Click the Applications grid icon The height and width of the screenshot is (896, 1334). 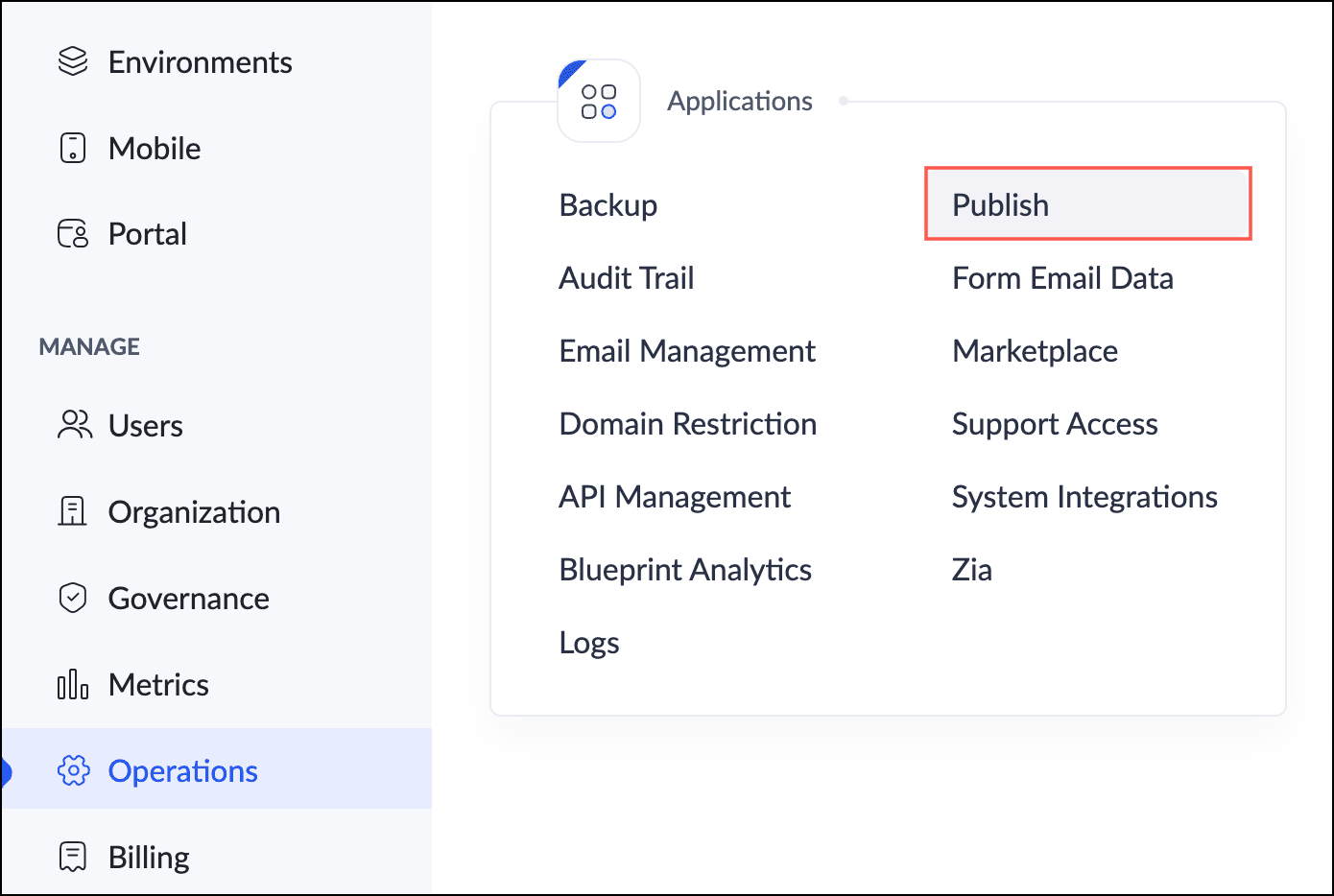click(599, 102)
